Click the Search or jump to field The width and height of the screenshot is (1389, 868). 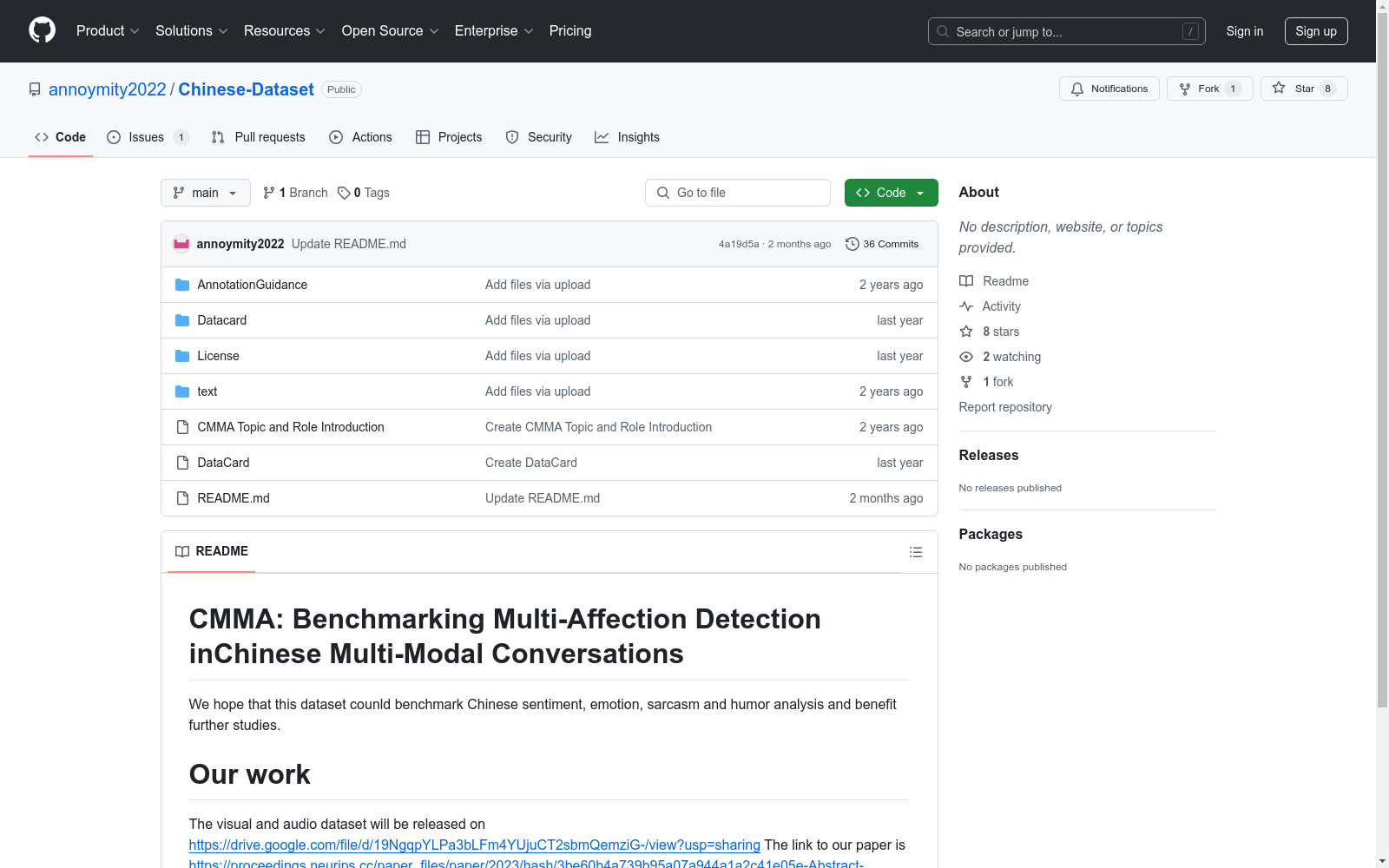click(1067, 31)
